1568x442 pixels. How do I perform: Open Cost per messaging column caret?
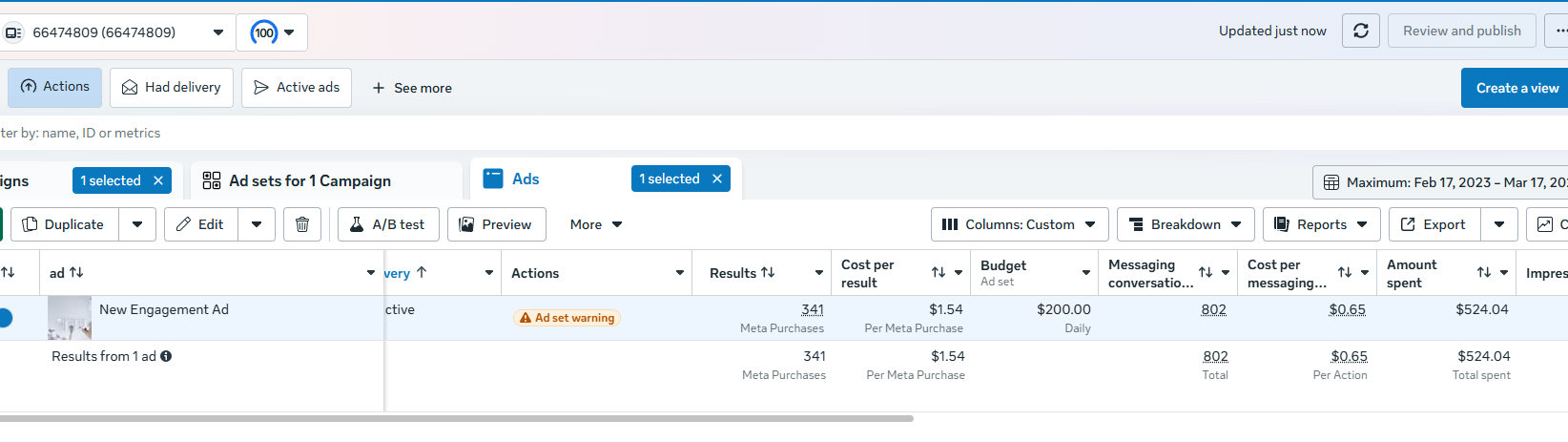point(1365,273)
